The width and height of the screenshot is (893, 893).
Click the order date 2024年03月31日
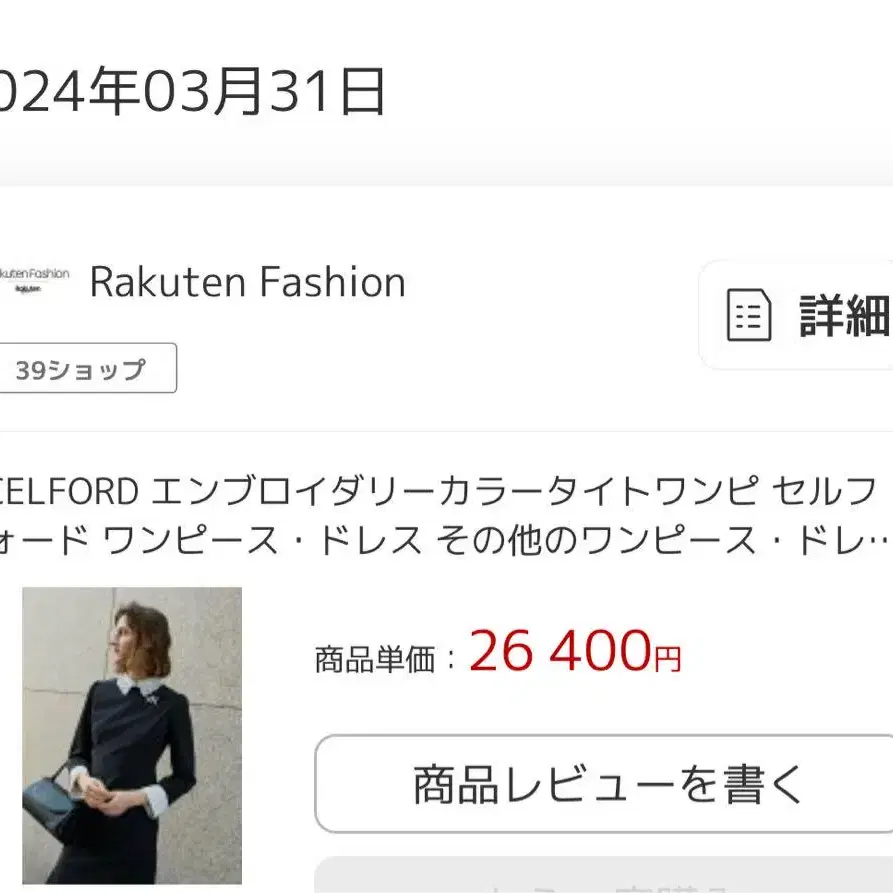190,94
